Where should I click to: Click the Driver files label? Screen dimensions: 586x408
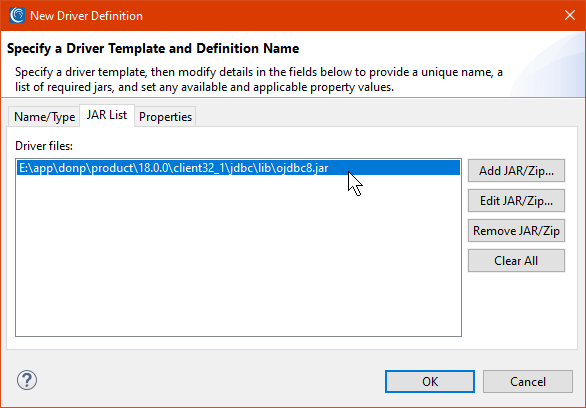click(44, 146)
